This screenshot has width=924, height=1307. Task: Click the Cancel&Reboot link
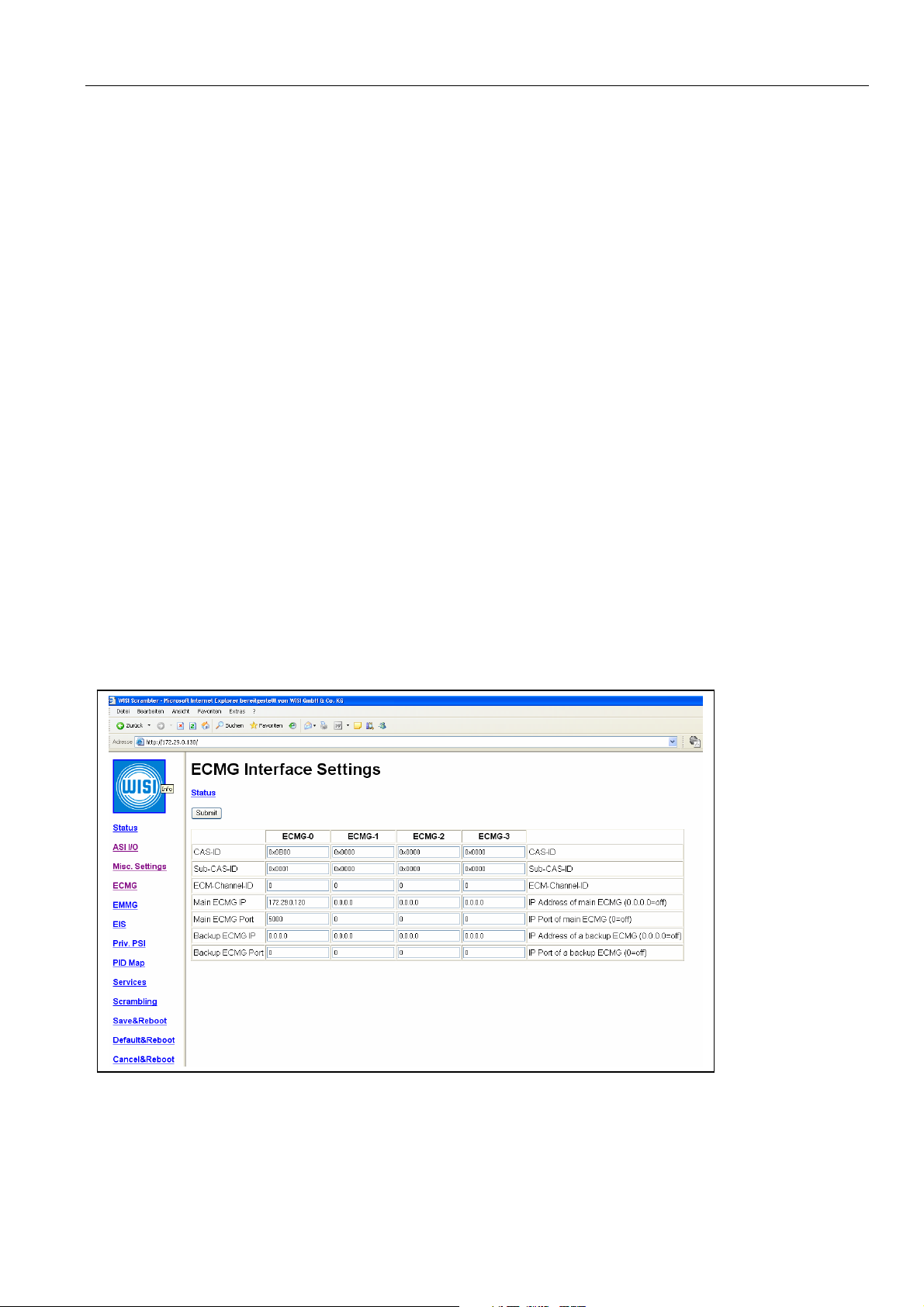(x=144, y=1060)
